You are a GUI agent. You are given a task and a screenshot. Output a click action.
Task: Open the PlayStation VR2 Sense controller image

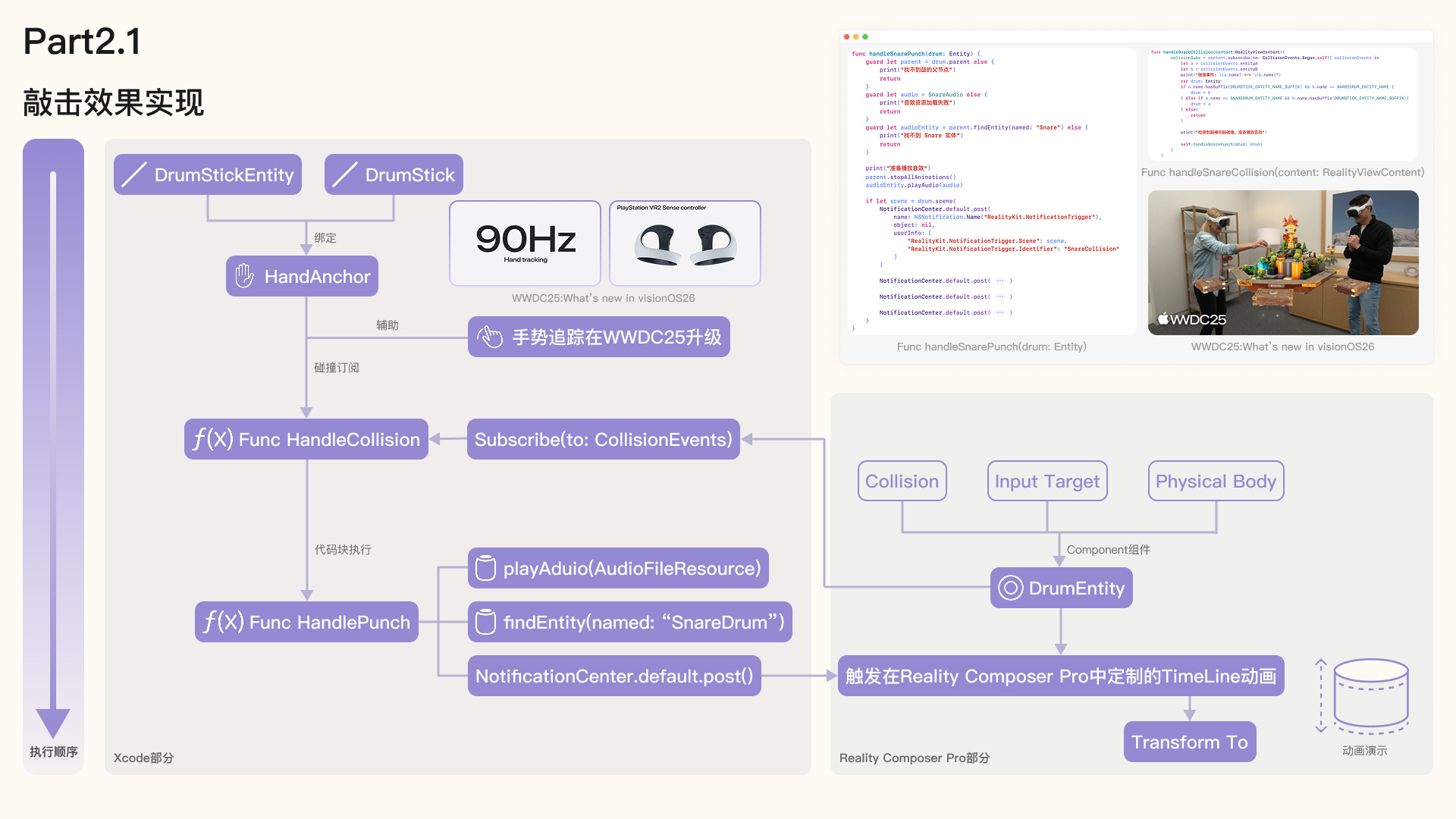click(685, 243)
